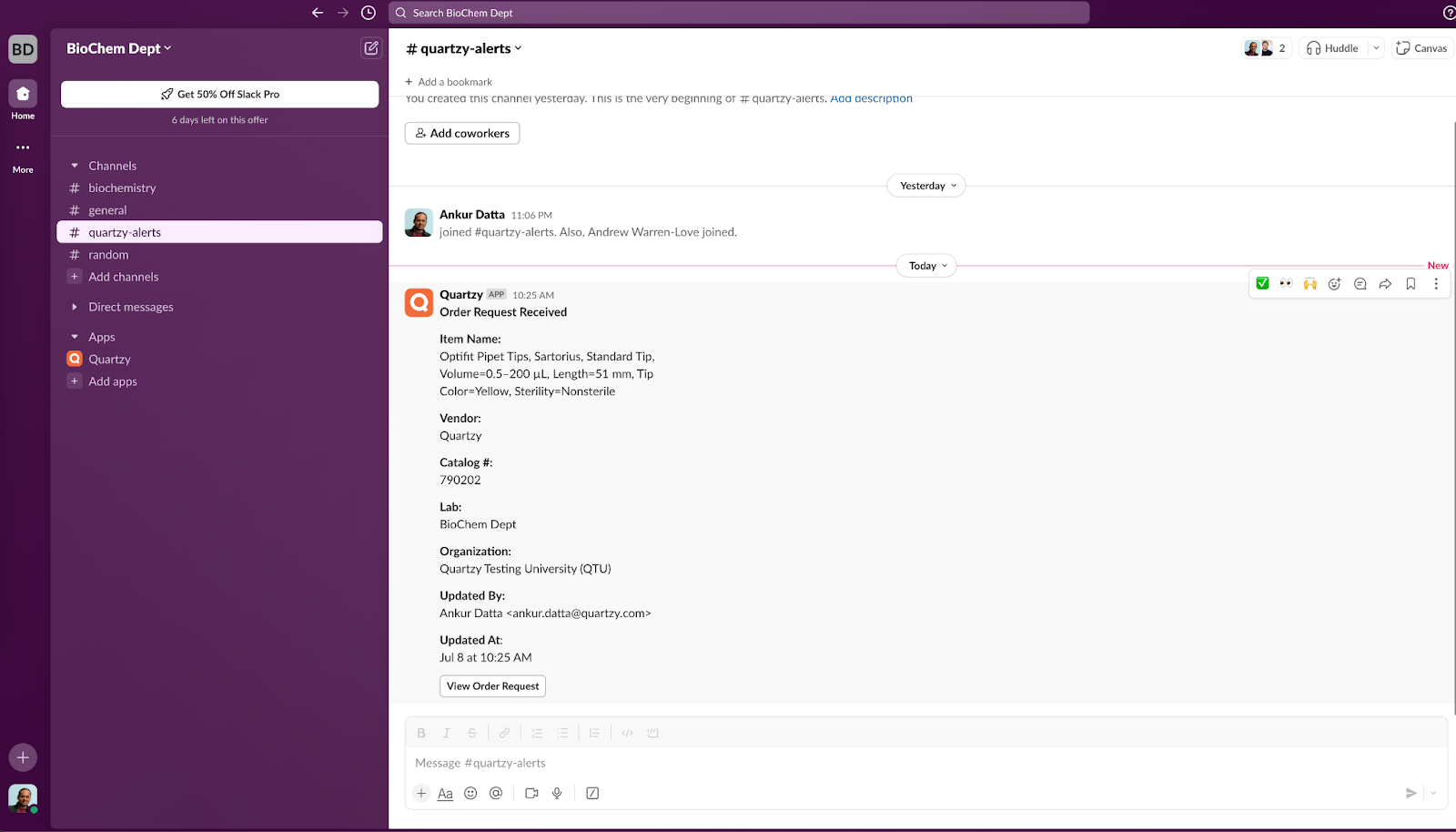The height and width of the screenshot is (832, 1456).
Task: Click Get 50% Off Slack Pro
Action: 219,94
